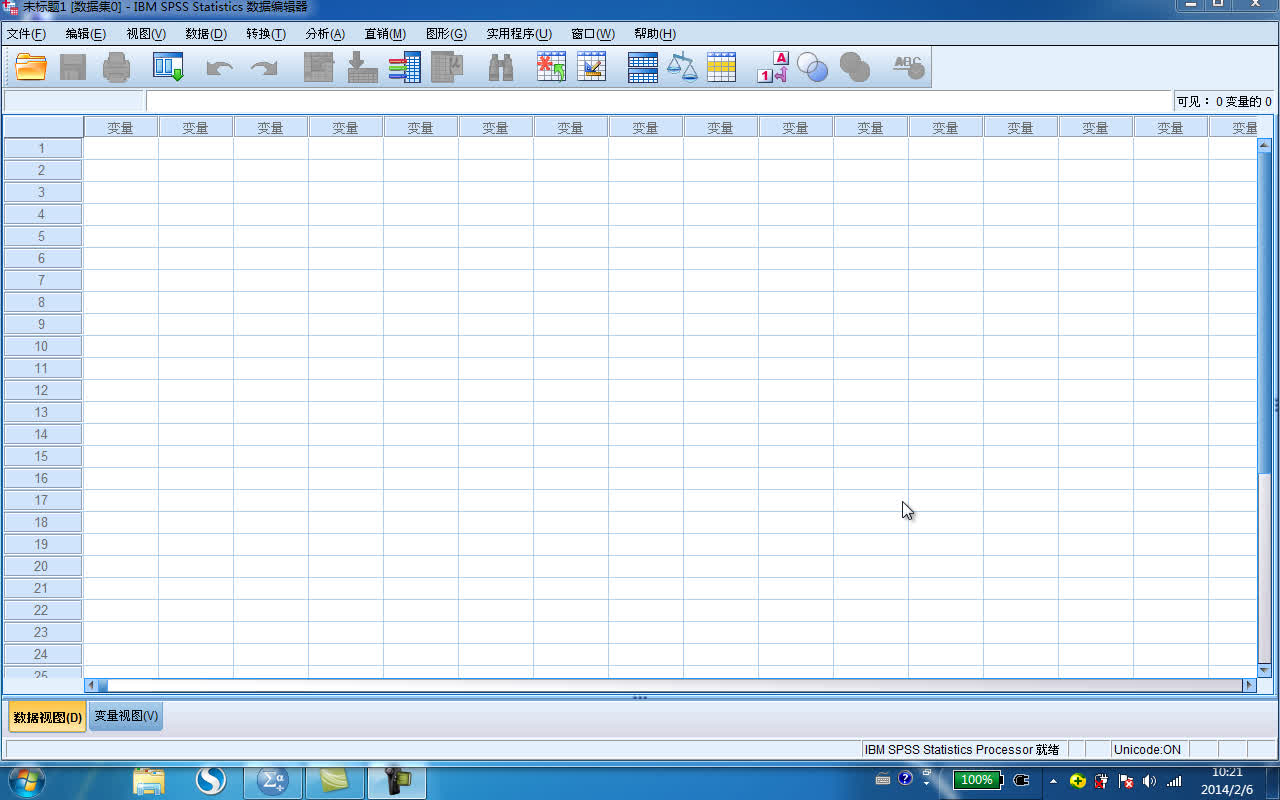
Task: Open the 文件(F) menu
Action: pos(26,34)
